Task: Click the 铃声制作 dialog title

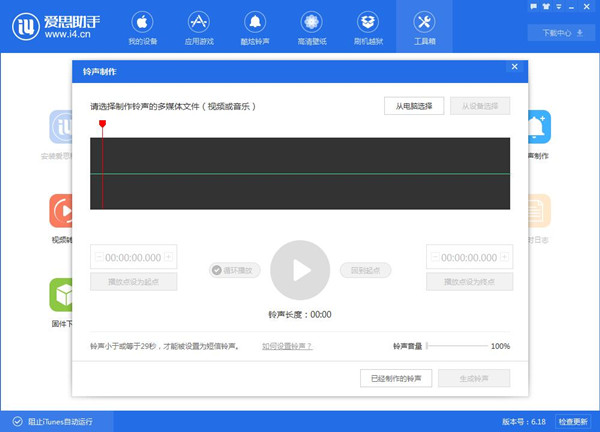Action: 99,72
